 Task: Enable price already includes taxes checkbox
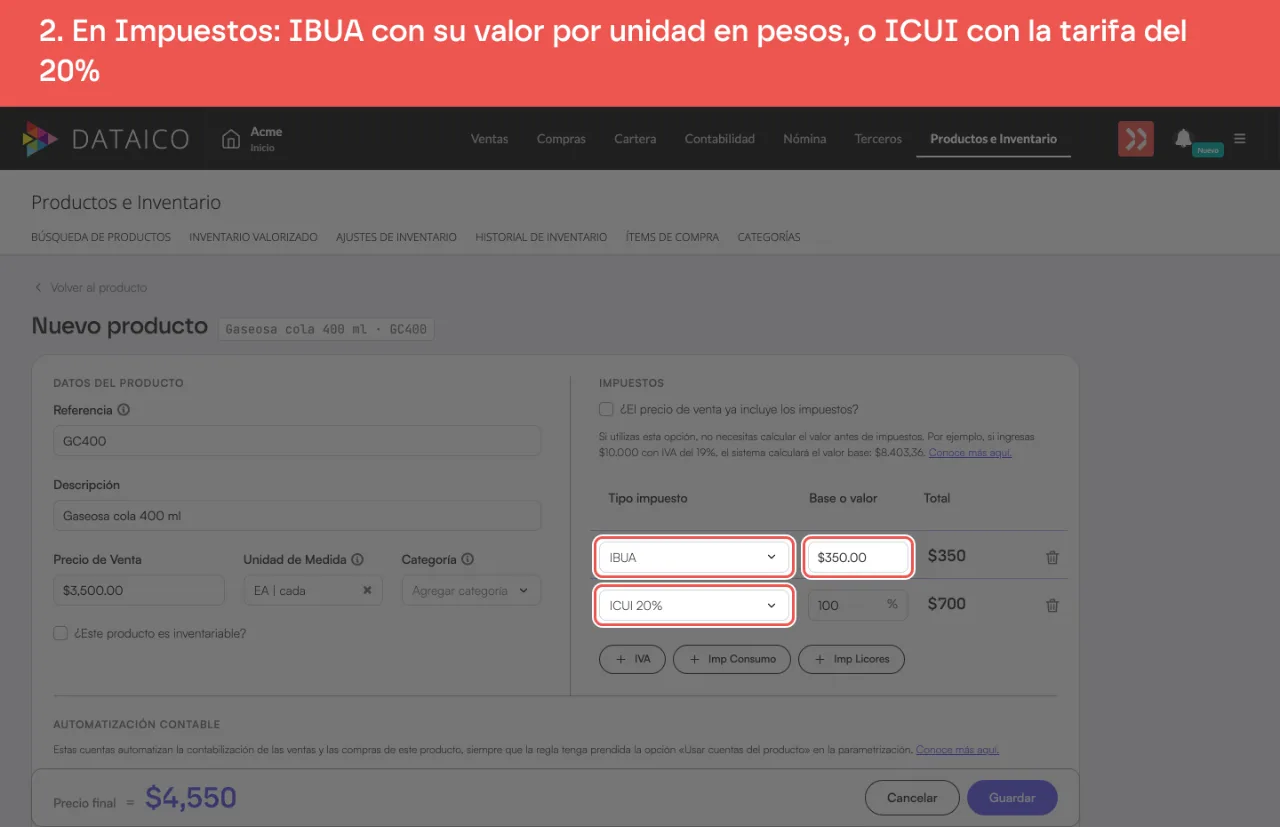pos(606,409)
